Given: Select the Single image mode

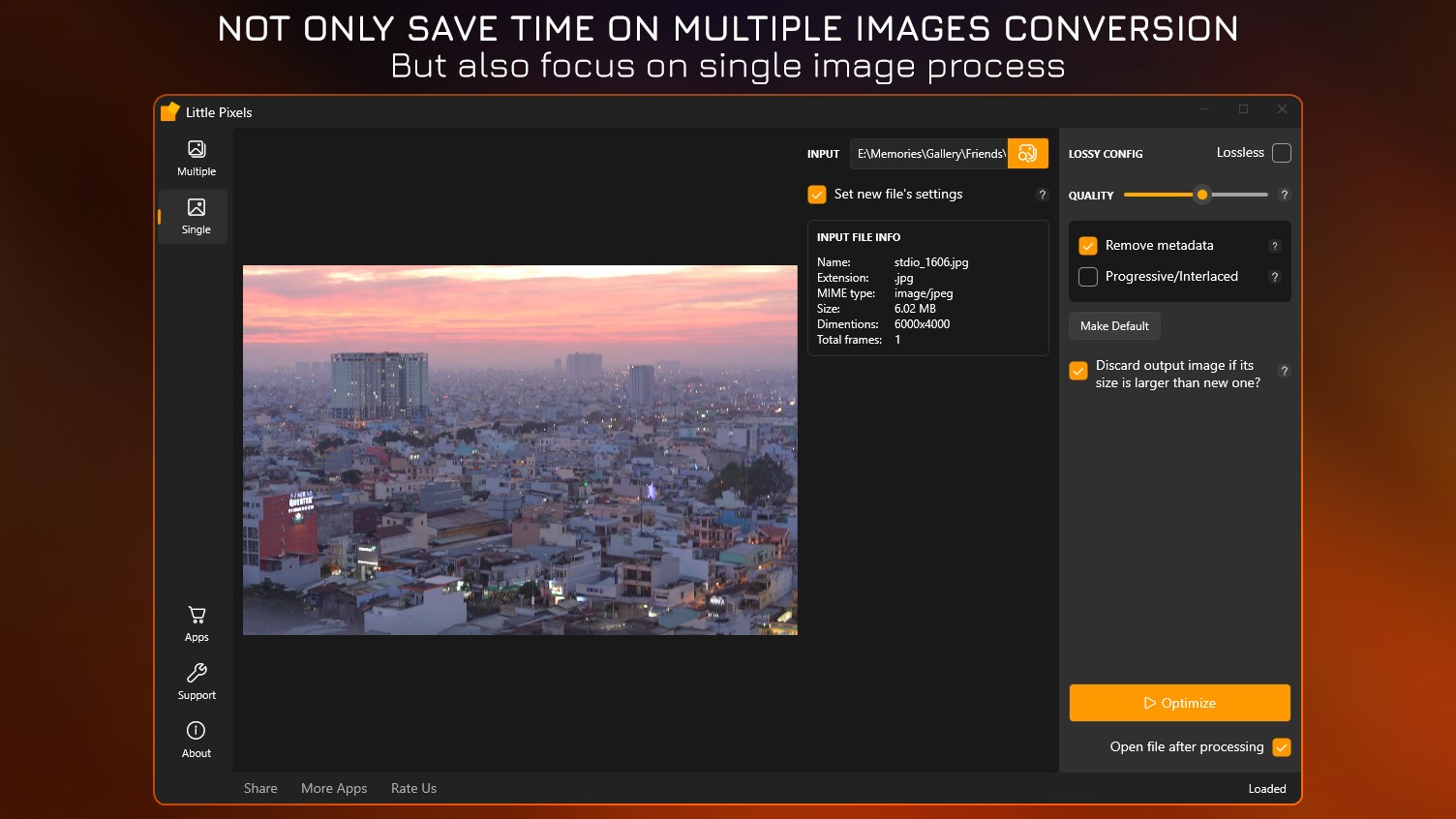Looking at the screenshot, I should pos(197,216).
